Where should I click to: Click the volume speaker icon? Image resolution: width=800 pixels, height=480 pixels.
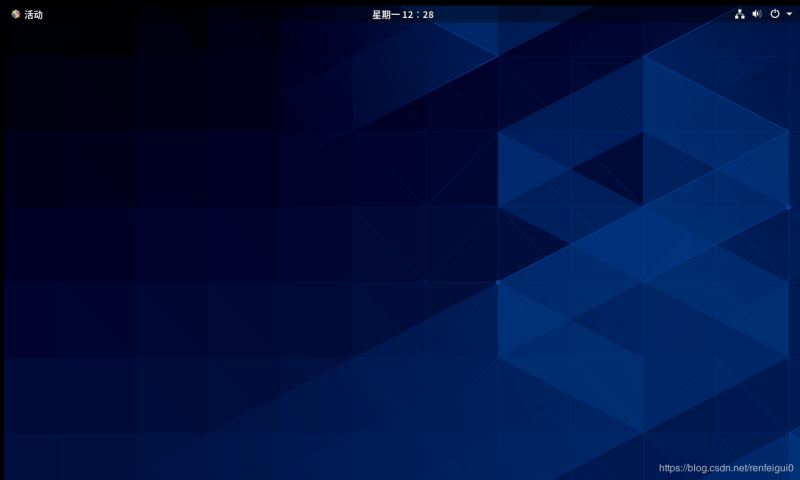click(x=757, y=14)
